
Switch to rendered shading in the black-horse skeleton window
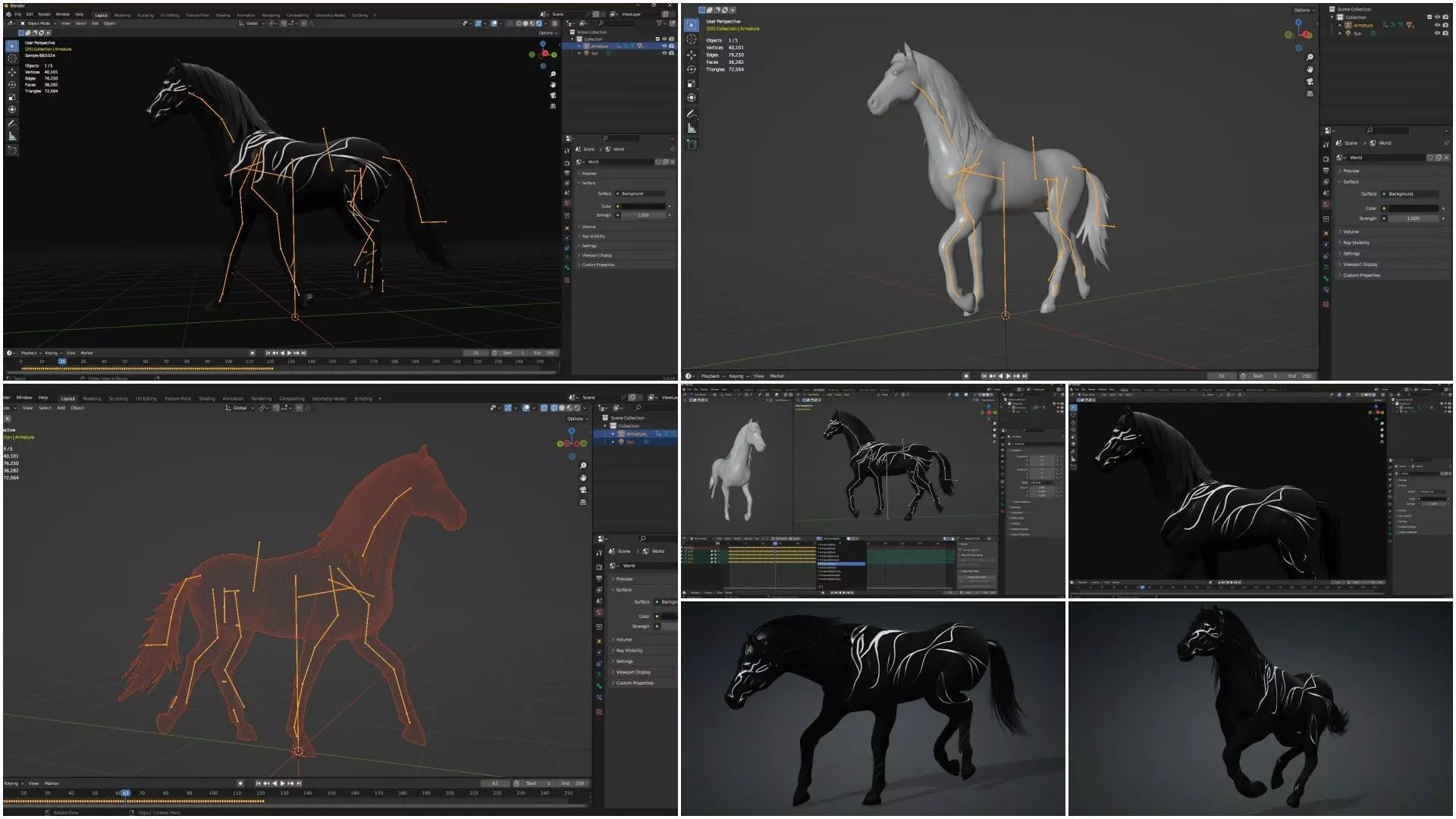[538, 24]
